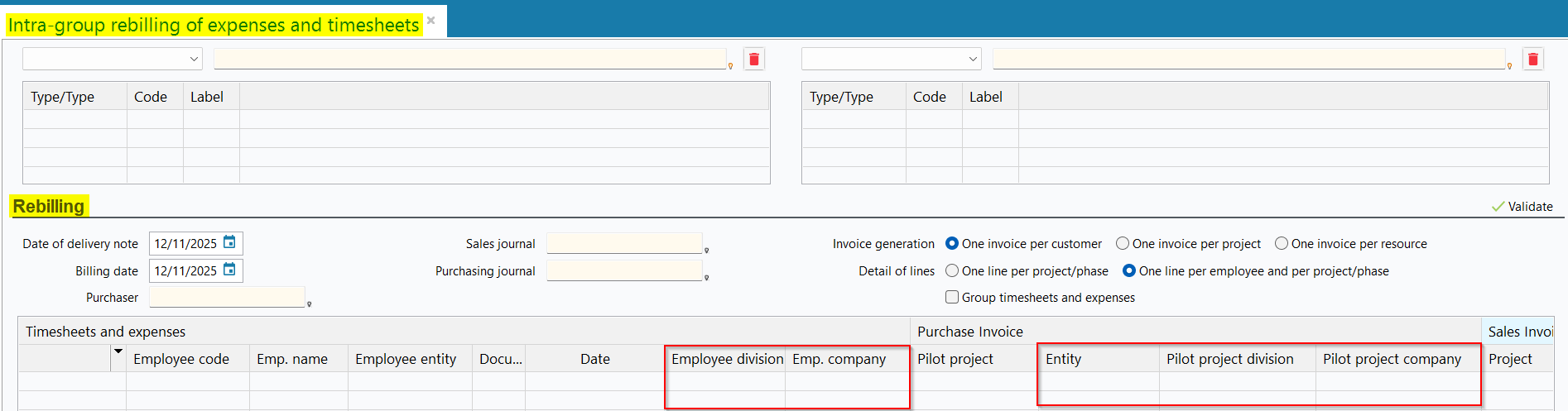Select One invoice per resource option
The height and width of the screenshot is (411, 1568).
(x=1282, y=243)
